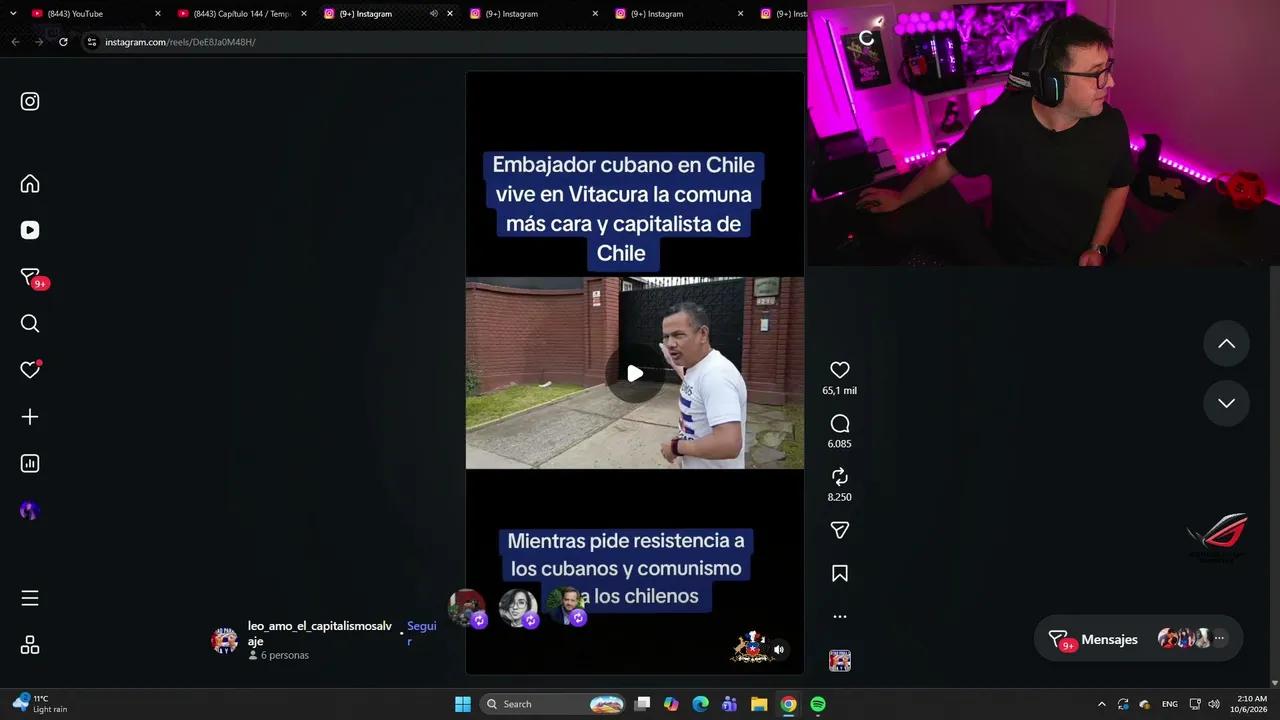Open the taskbar volume speaker icon
1280x720 pixels.
(1214, 704)
